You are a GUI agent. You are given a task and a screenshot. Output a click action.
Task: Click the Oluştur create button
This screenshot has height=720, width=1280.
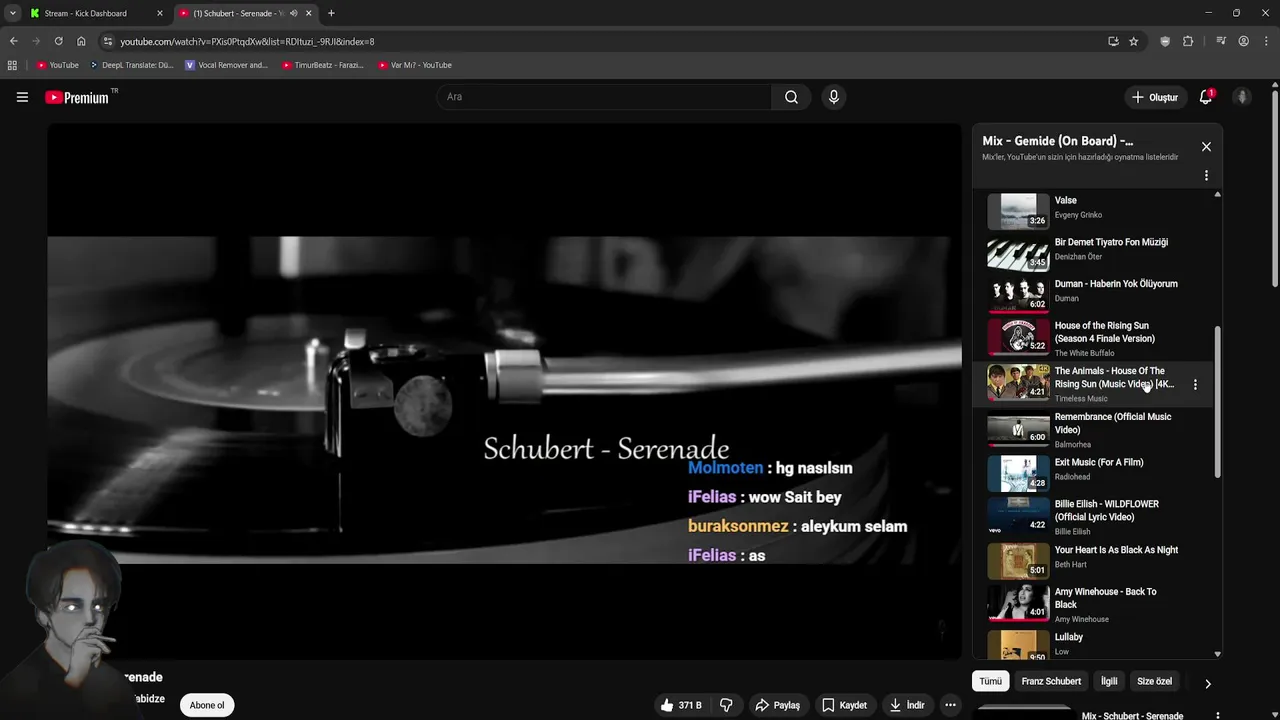pyautogui.click(x=1154, y=97)
